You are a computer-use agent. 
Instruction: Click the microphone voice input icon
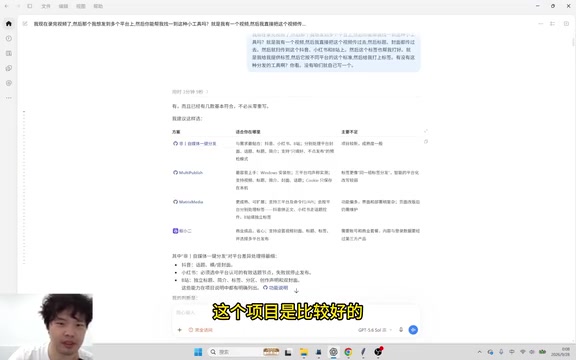pos(401,330)
